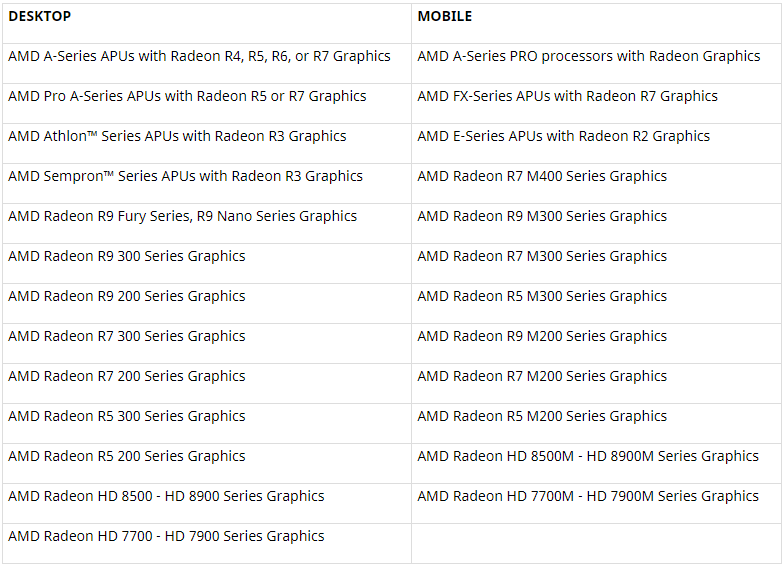Click AMD Pro A-Series APUs desktop entry

point(187,97)
